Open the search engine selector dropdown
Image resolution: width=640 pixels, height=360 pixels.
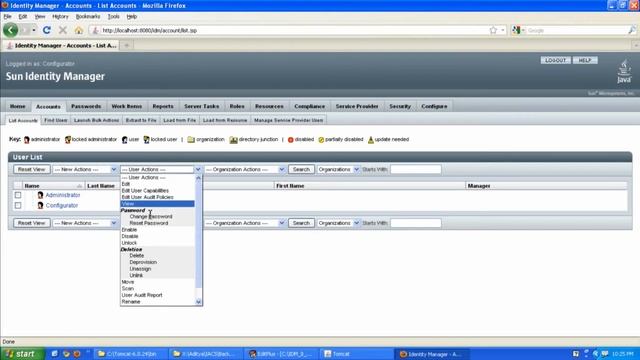click(518, 30)
